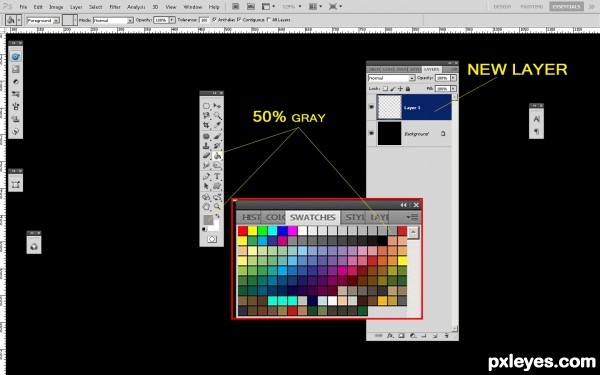Screen dimensions: 600x375
Task: Select the Eyedropper tool
Action: (217, 125)
